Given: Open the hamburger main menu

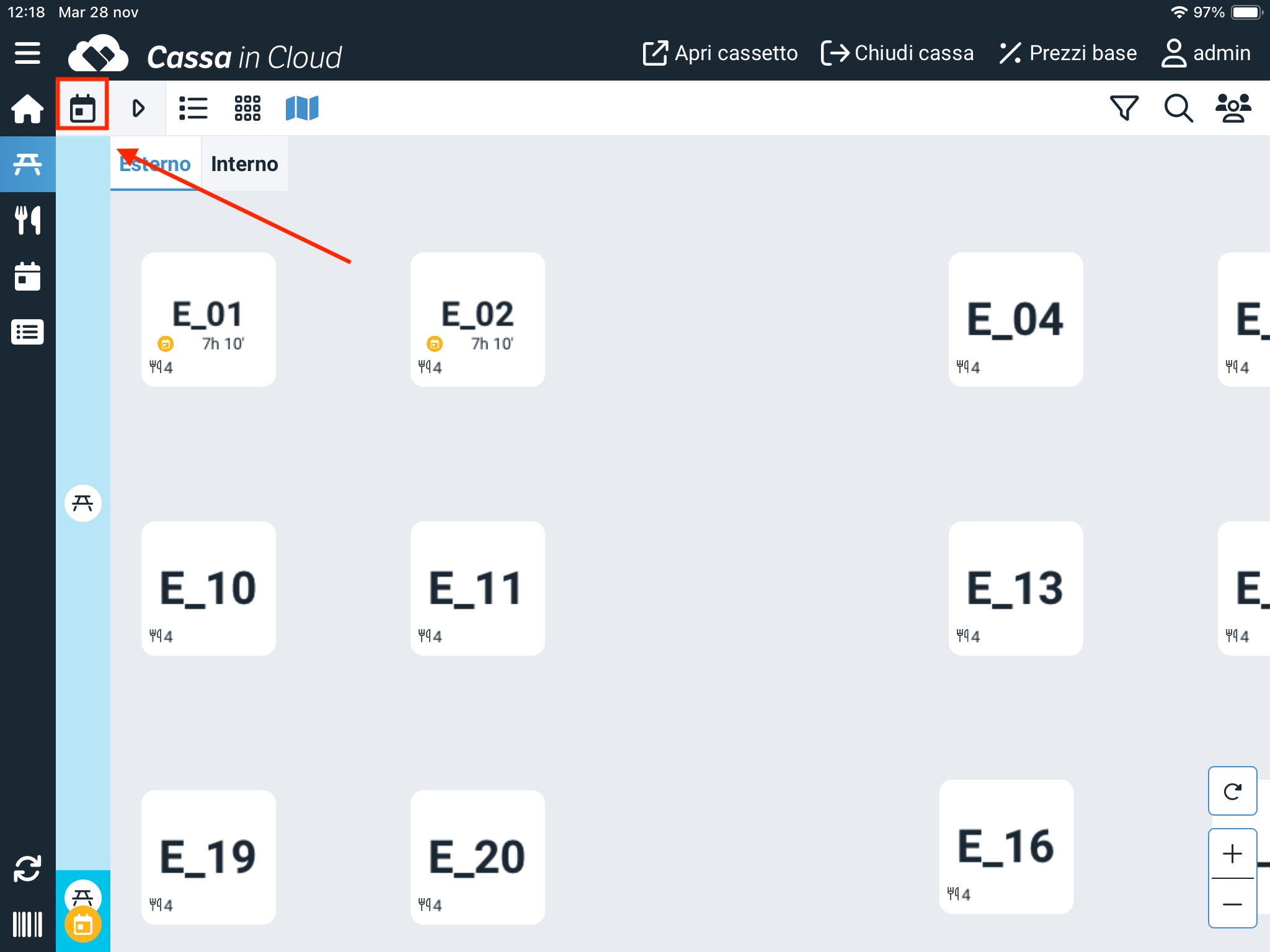Looking at the screenshot, I should (27, 53).
